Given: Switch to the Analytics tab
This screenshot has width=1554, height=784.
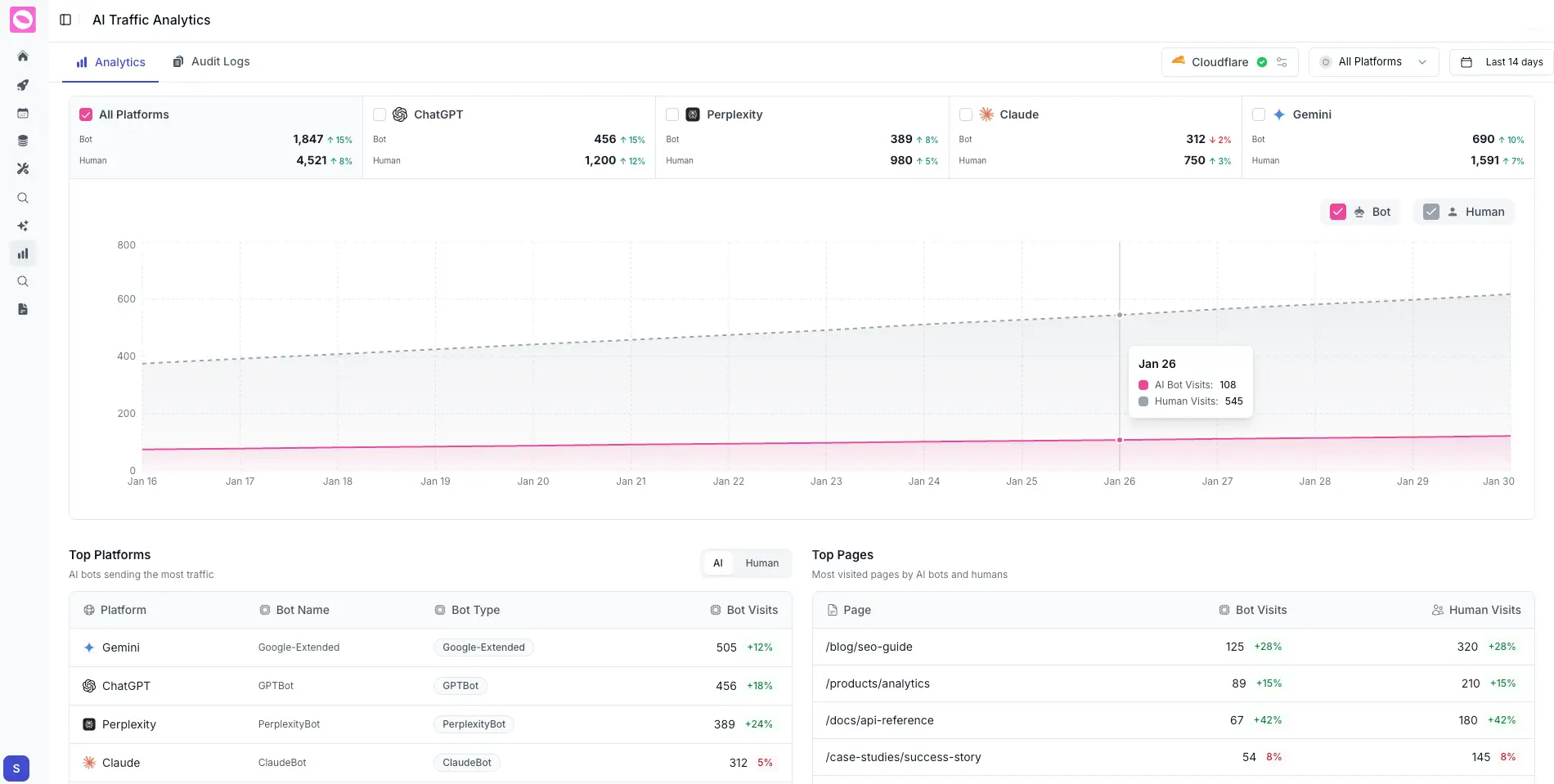Looking at the screenshot, I should (x=110, y=61).
